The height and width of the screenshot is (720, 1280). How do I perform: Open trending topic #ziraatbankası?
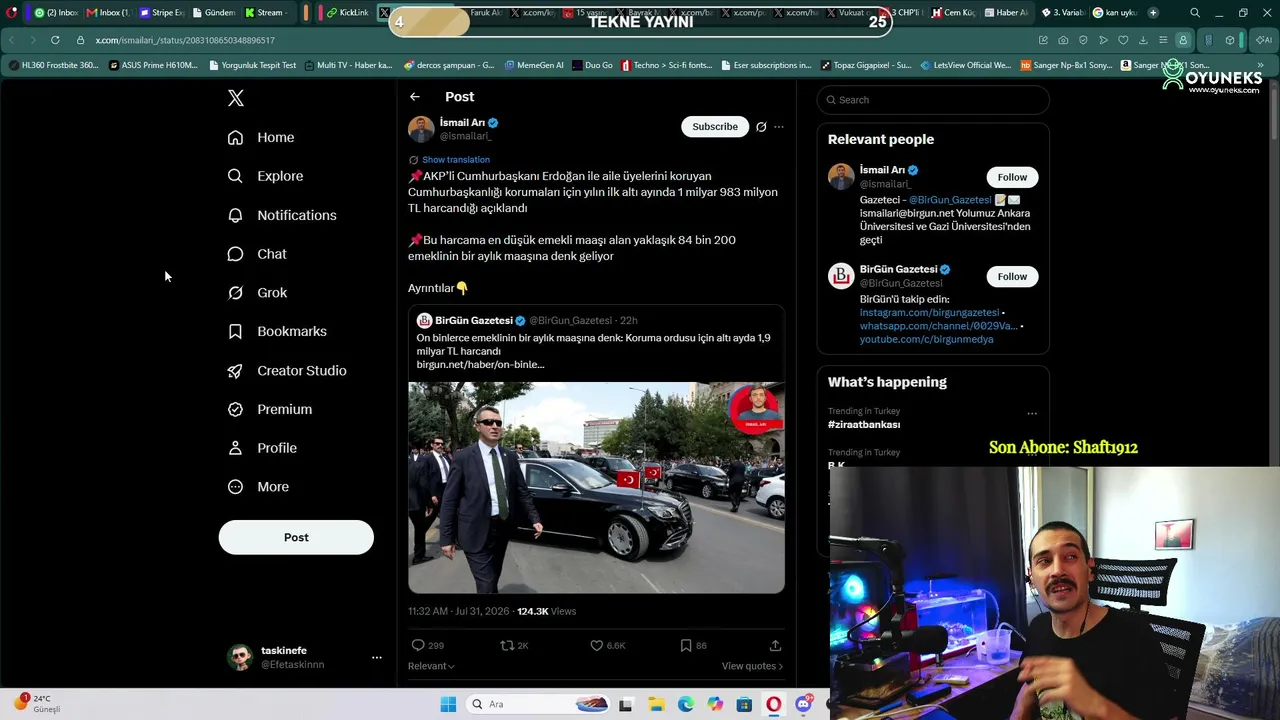pos(864,425)
